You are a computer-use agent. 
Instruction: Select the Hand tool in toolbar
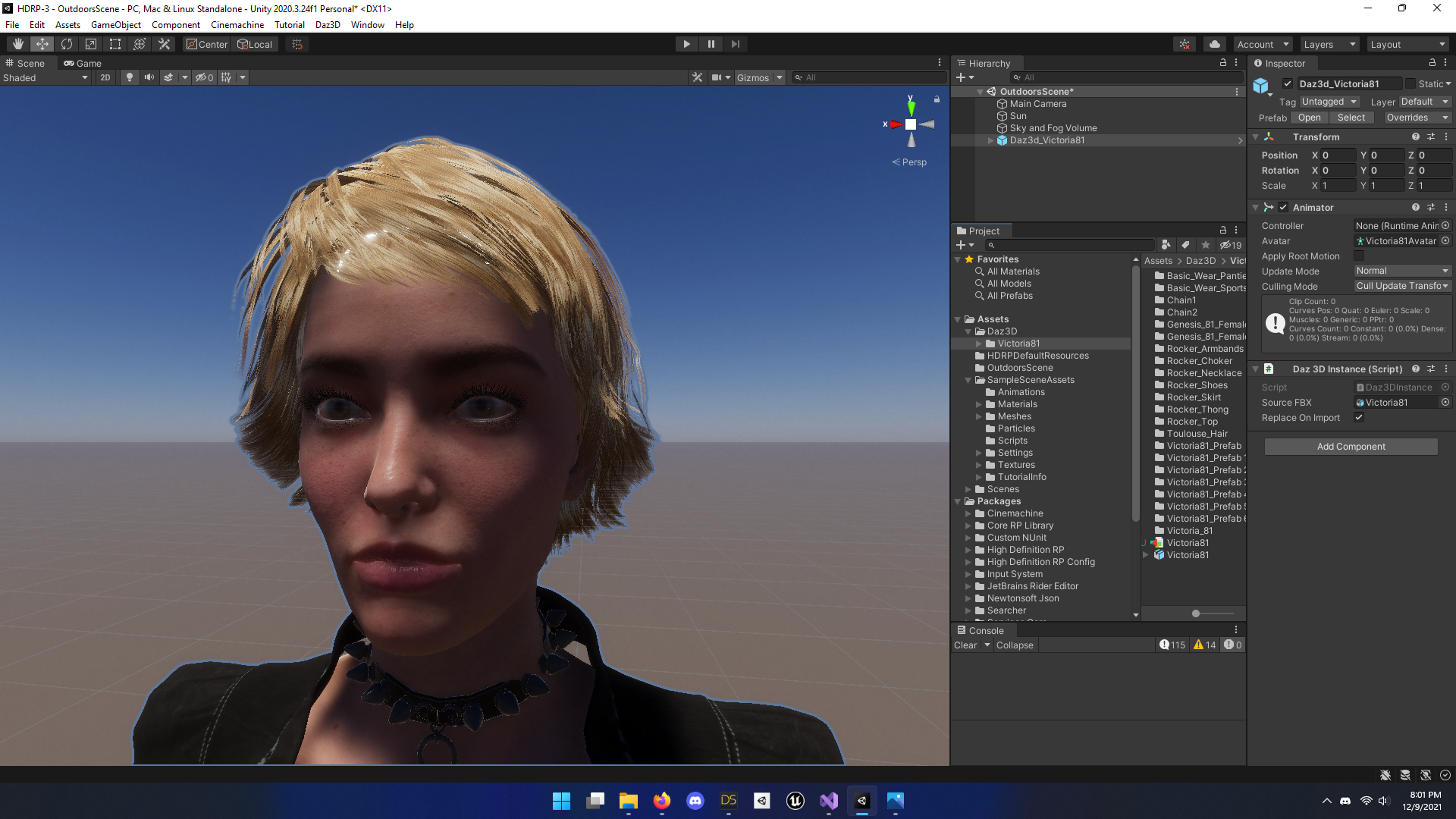[x=18, y=44]
